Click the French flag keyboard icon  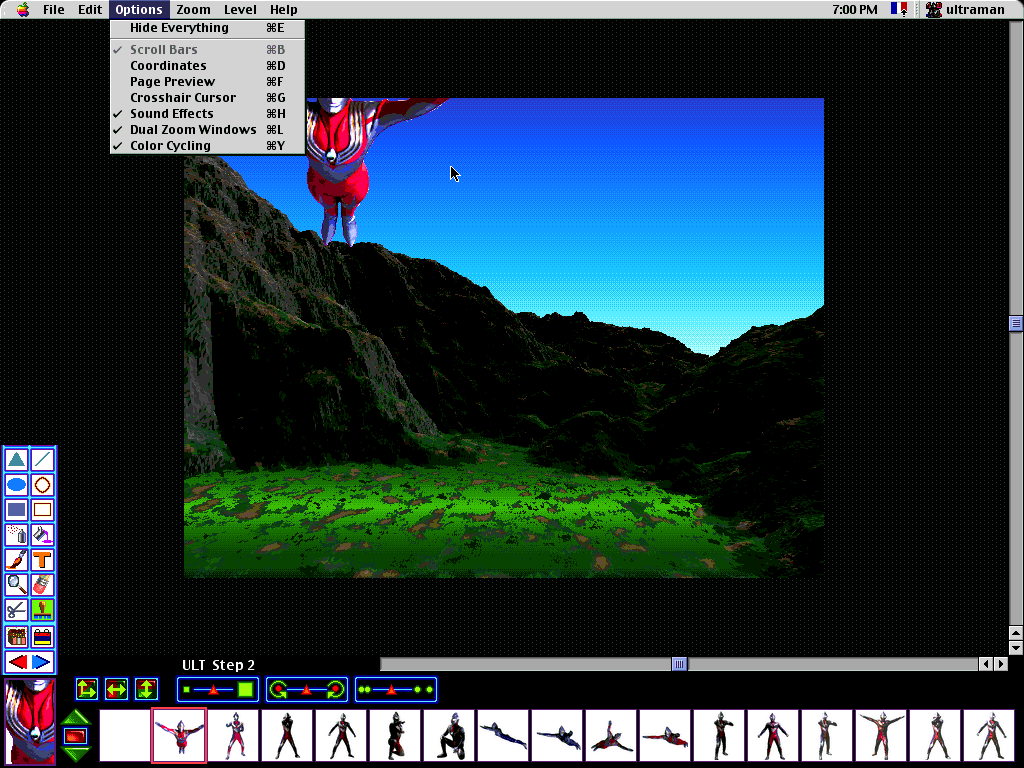[899, 9]
